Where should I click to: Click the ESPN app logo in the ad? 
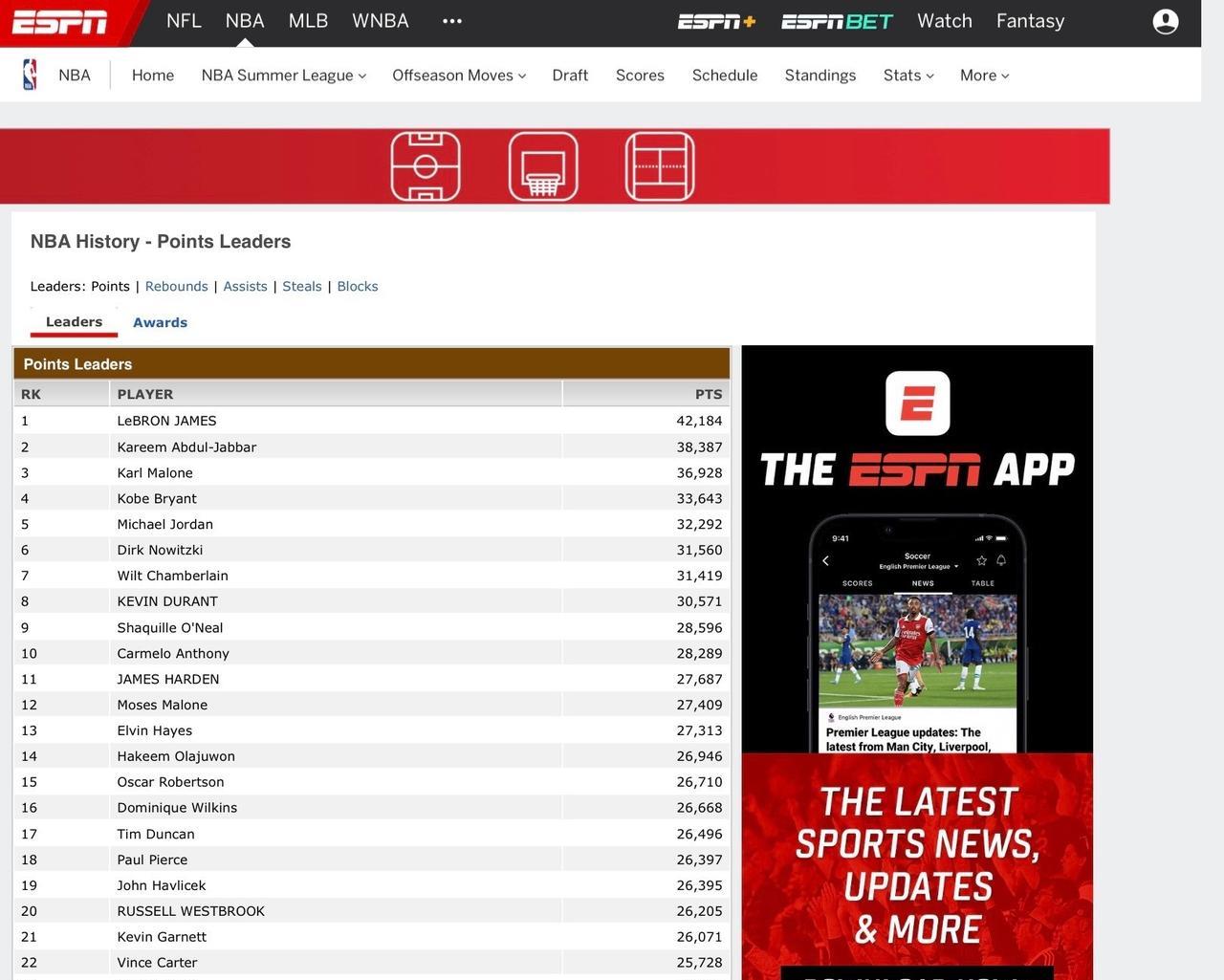tap(918, 403)
